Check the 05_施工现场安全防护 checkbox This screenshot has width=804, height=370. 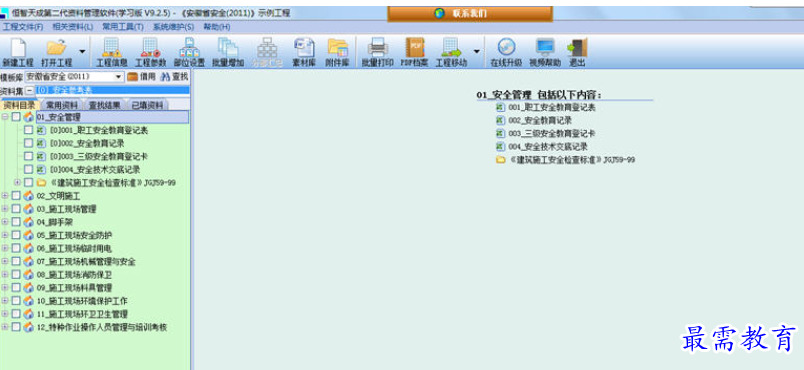point(16,235)
